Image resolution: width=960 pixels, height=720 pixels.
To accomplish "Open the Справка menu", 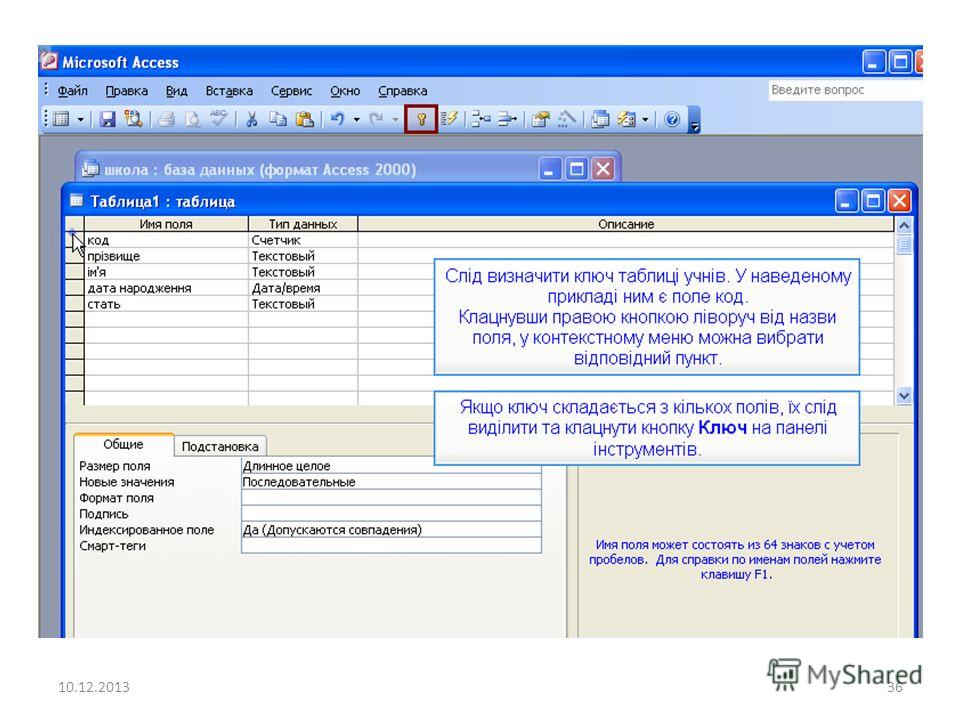I will (x=402, y=91).
